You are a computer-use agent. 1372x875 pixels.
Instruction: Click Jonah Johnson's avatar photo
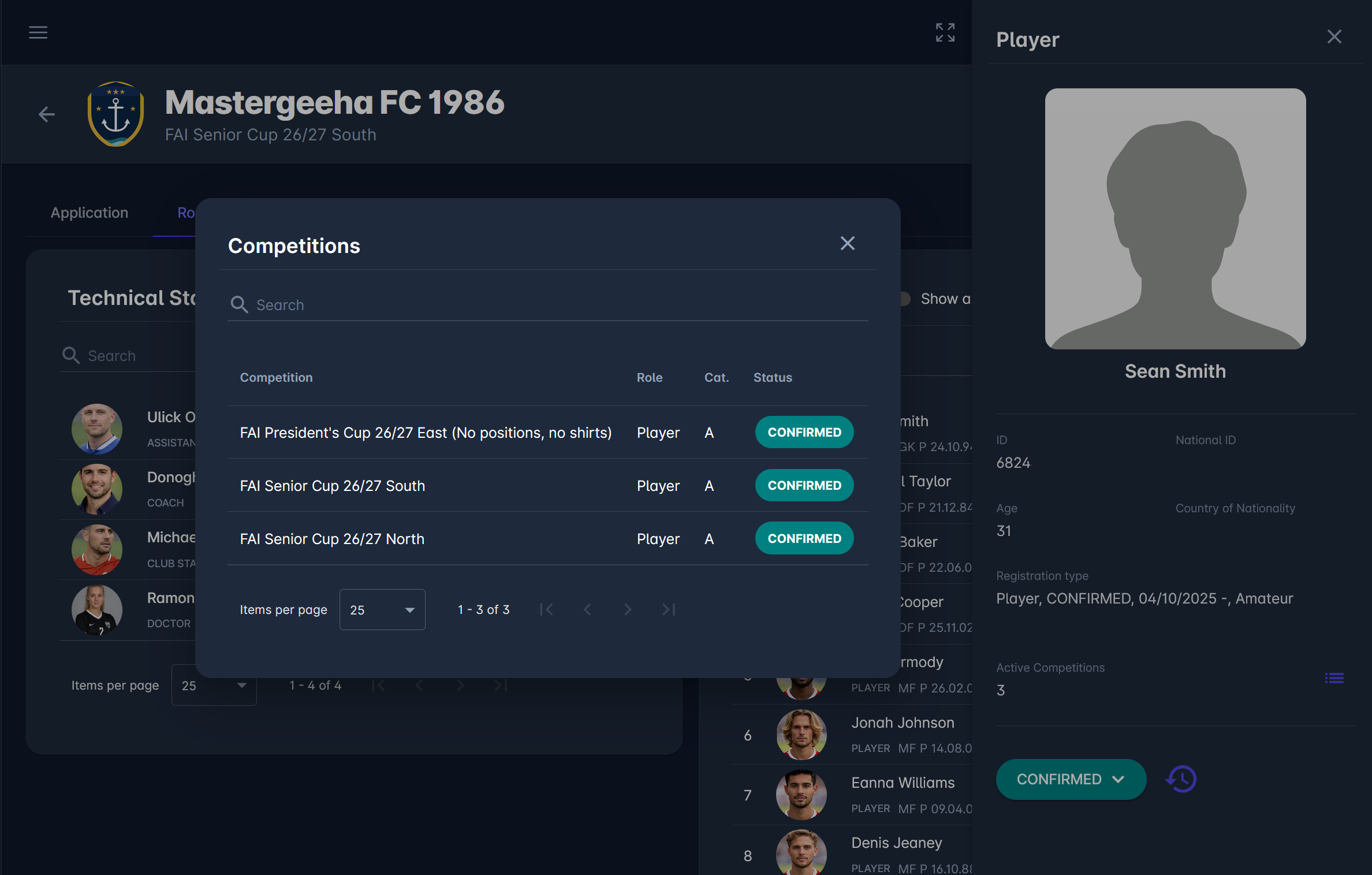click(801, 735)
